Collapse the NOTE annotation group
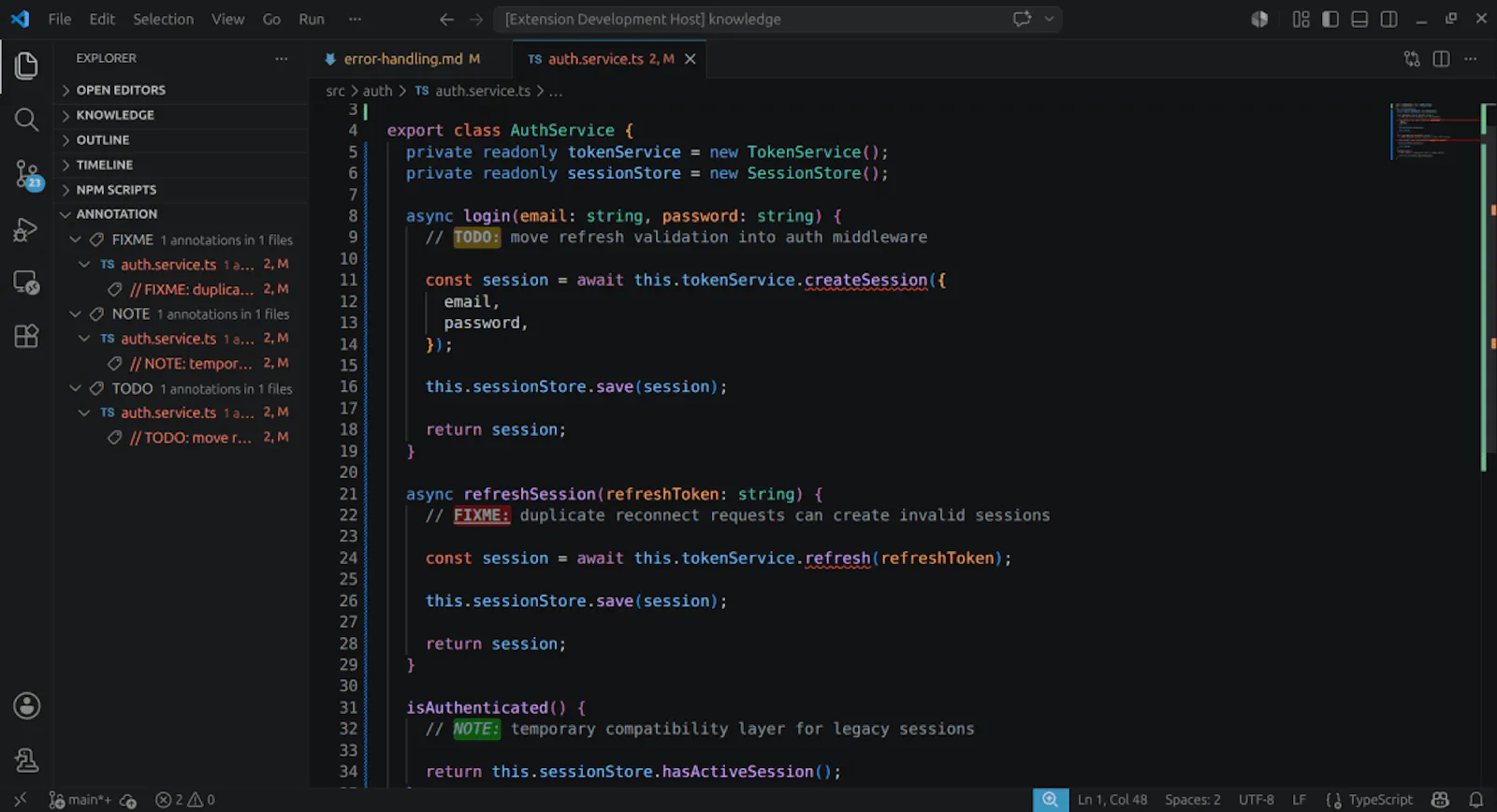The image size is (1497, 812). [x=181, y=314]
